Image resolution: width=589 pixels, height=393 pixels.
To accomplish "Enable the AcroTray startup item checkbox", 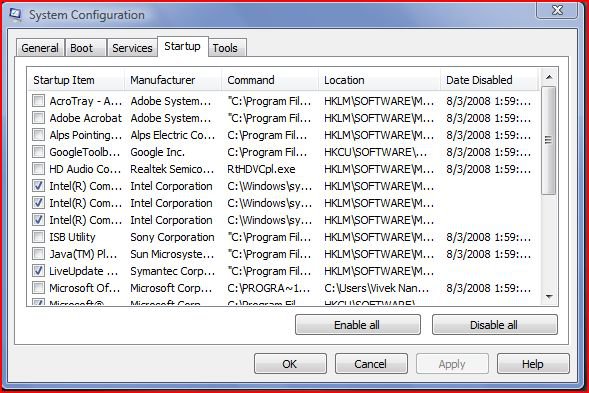I will point(38,101).
